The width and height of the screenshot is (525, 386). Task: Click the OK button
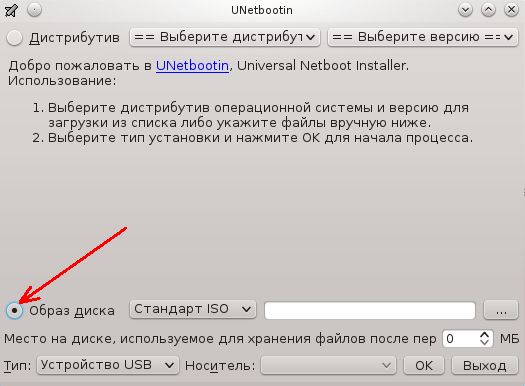[424, 365]
